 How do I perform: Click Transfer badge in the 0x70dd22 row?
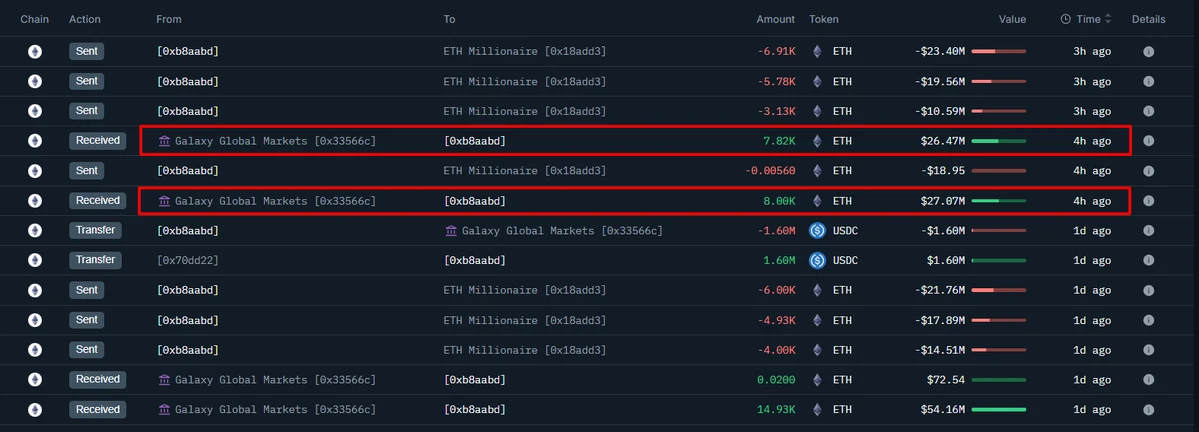point(95,260)
